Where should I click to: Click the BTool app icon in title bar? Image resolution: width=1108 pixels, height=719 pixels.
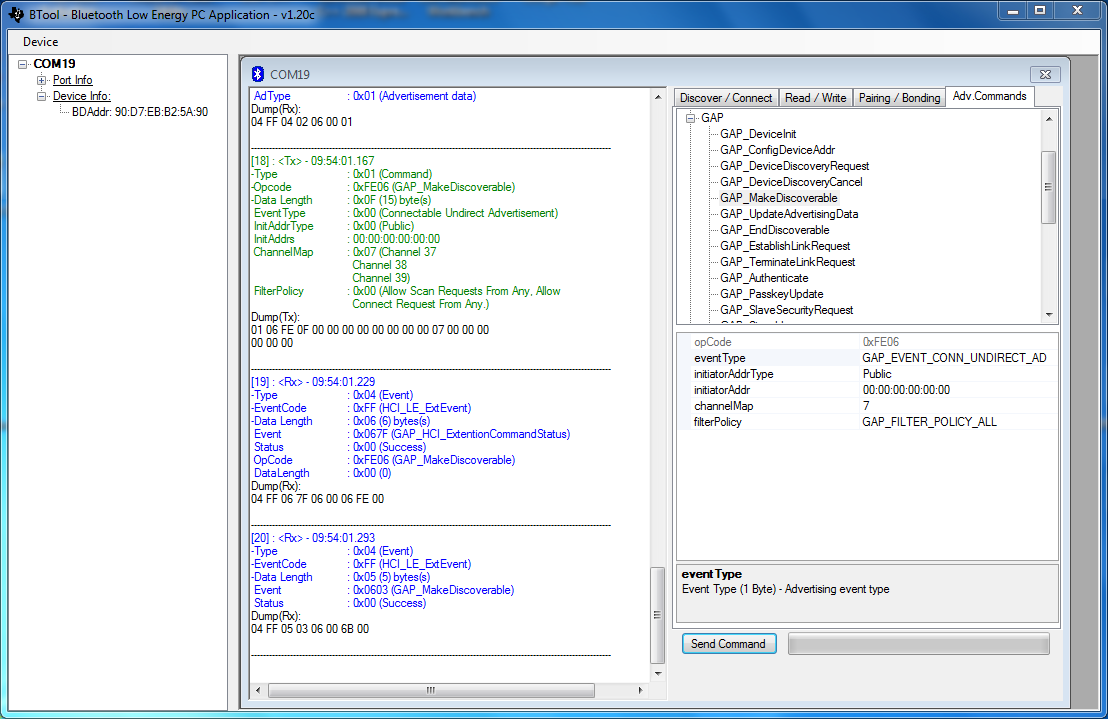[x=16, y=13]
